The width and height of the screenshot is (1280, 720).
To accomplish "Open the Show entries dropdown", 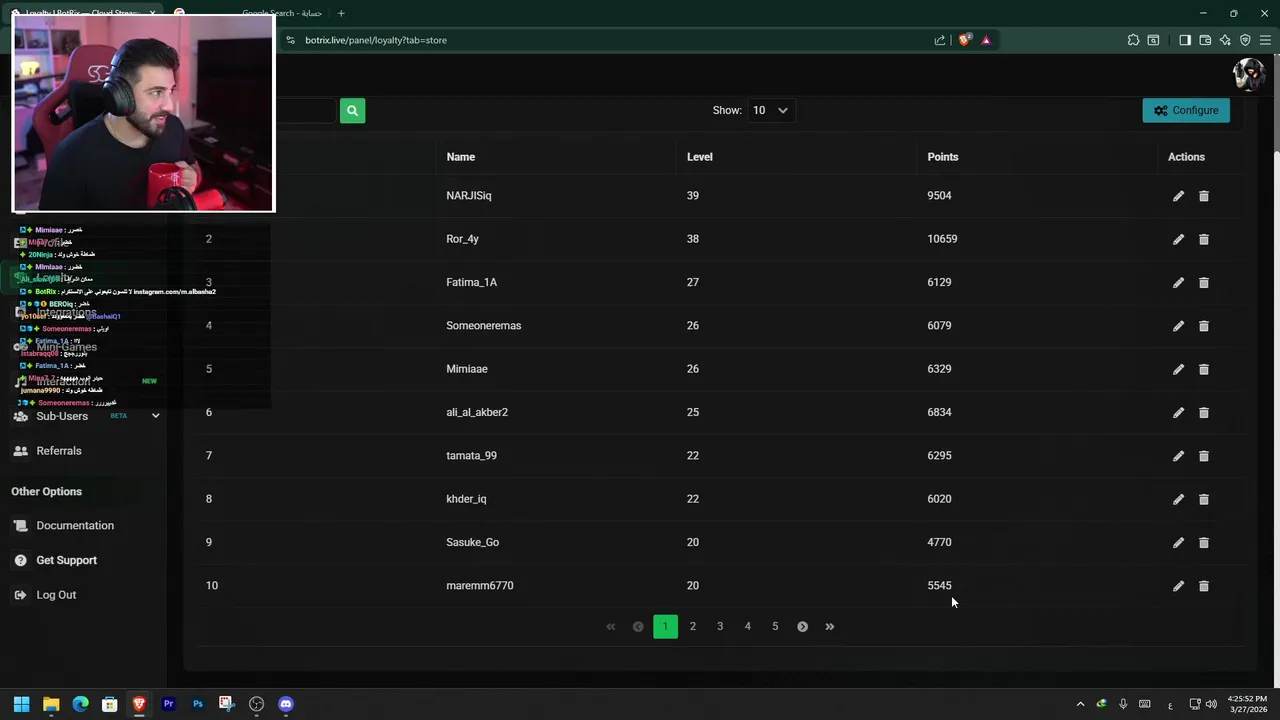I will (x=770, y=111).
